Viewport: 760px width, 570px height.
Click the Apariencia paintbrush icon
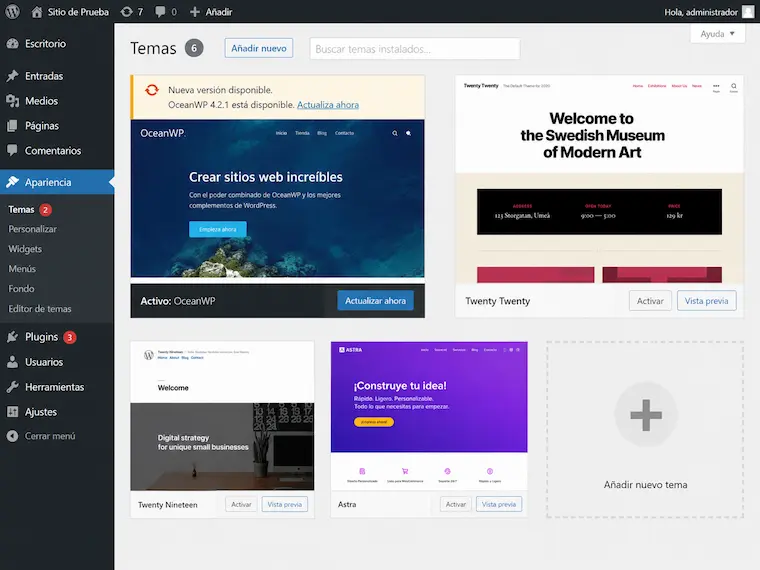click(13, 182)
